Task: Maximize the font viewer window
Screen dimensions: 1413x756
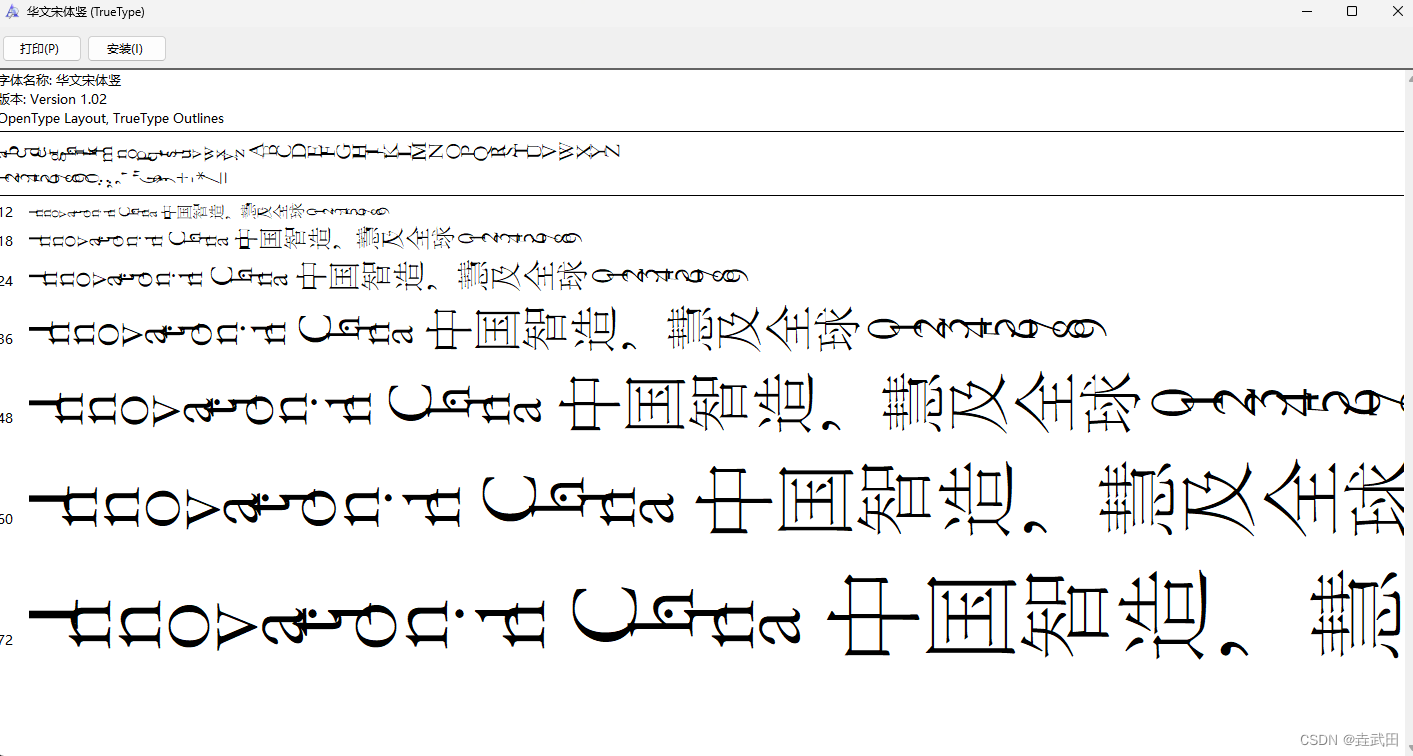Action: [x=1352, y=11]
